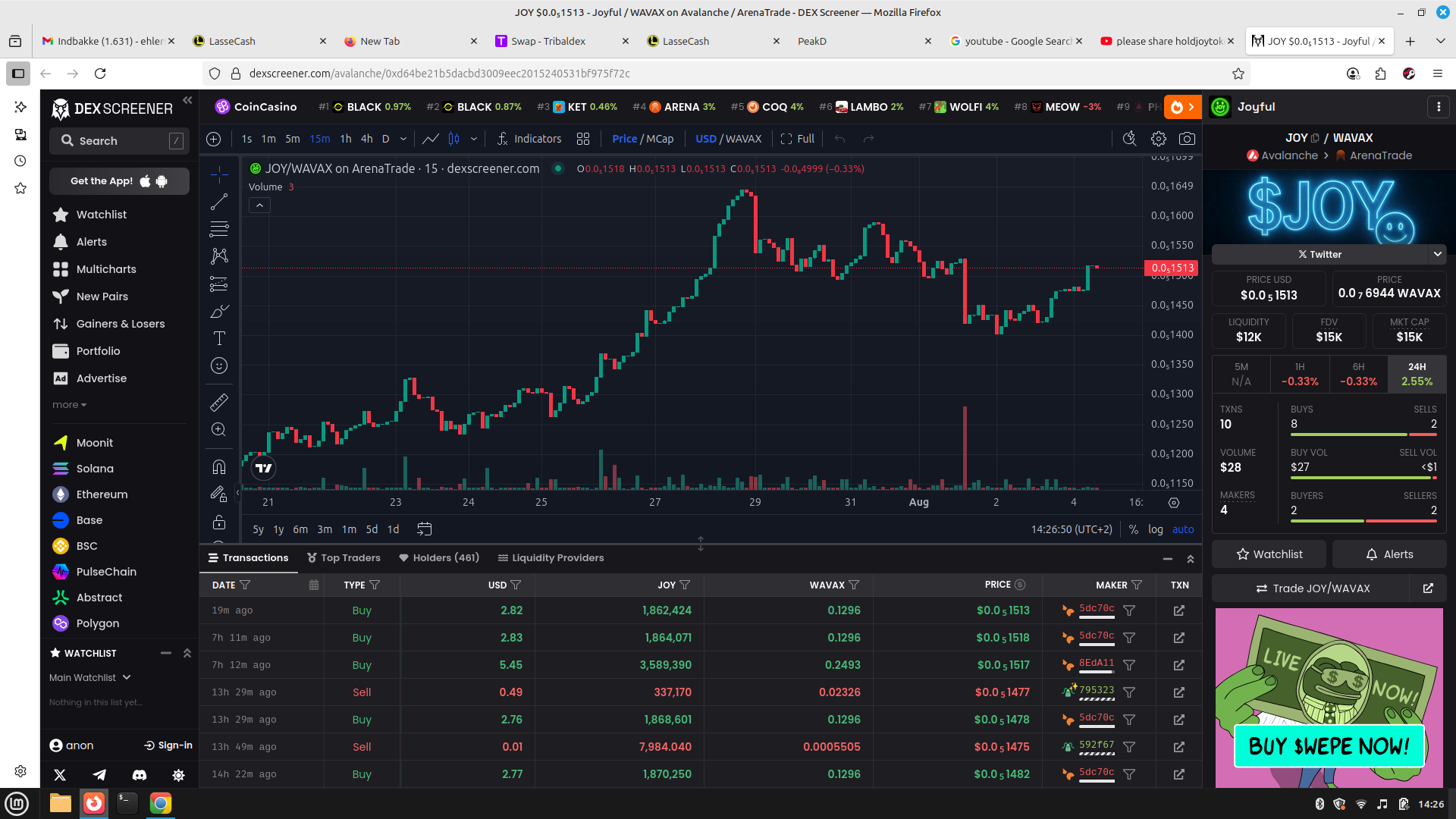Open the Main Watchlist dropdown
The height and width of the screenshot is (819, 1456).
point(89,677)
